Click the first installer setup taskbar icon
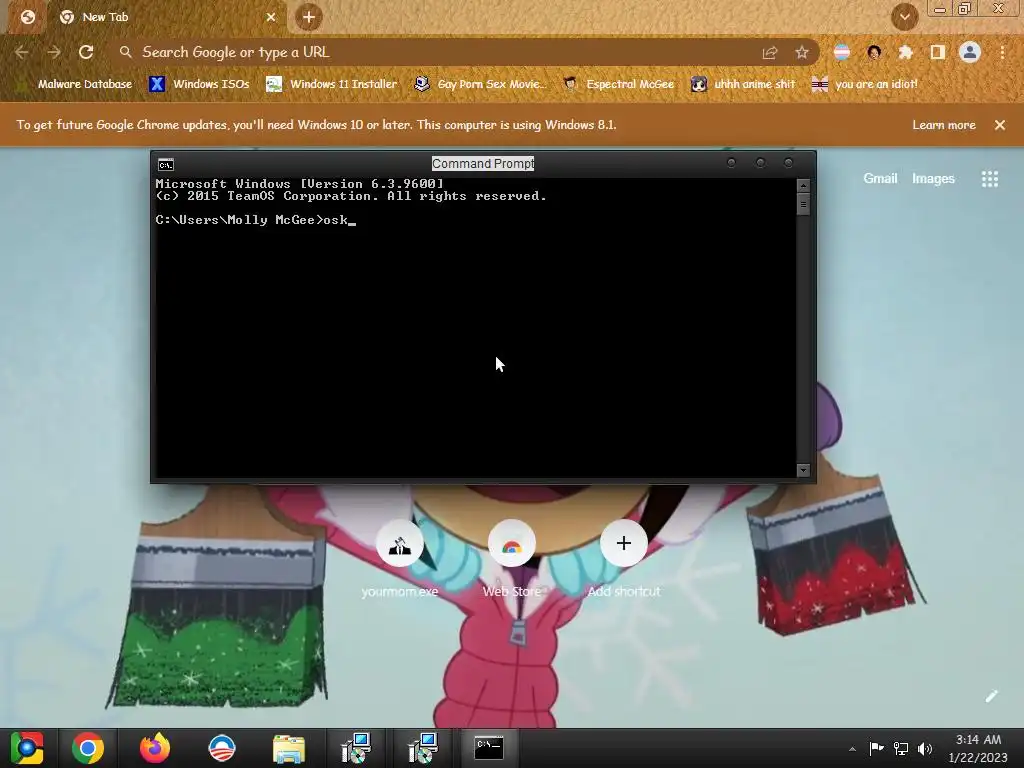1024x768 pixels. point(356,748)
